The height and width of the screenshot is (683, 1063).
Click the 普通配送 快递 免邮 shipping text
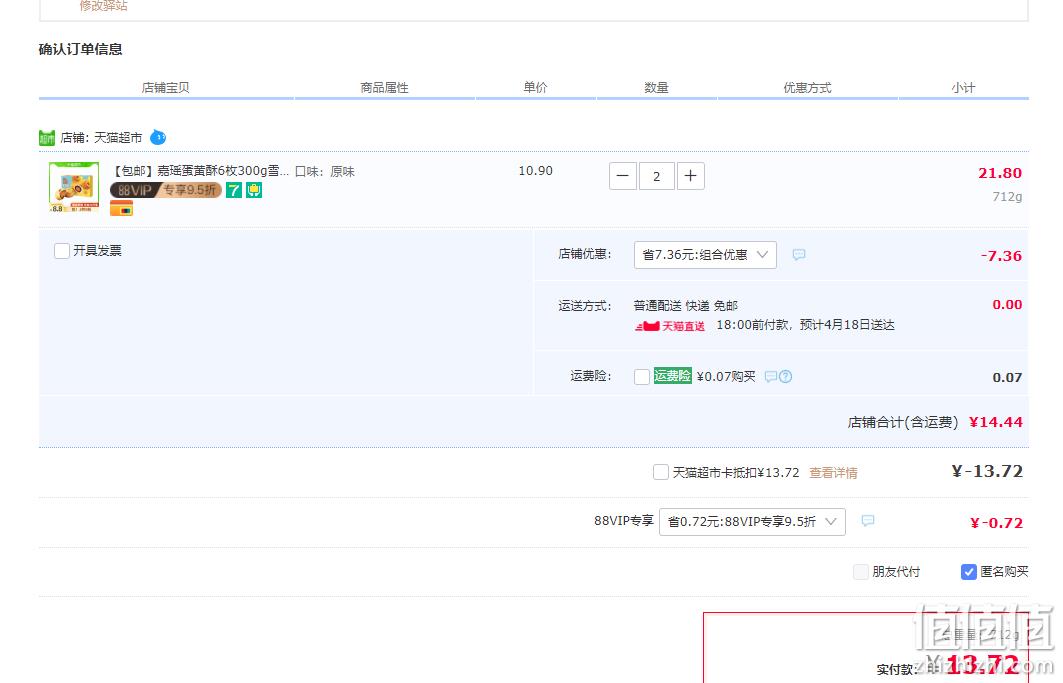tap(686, 305)
